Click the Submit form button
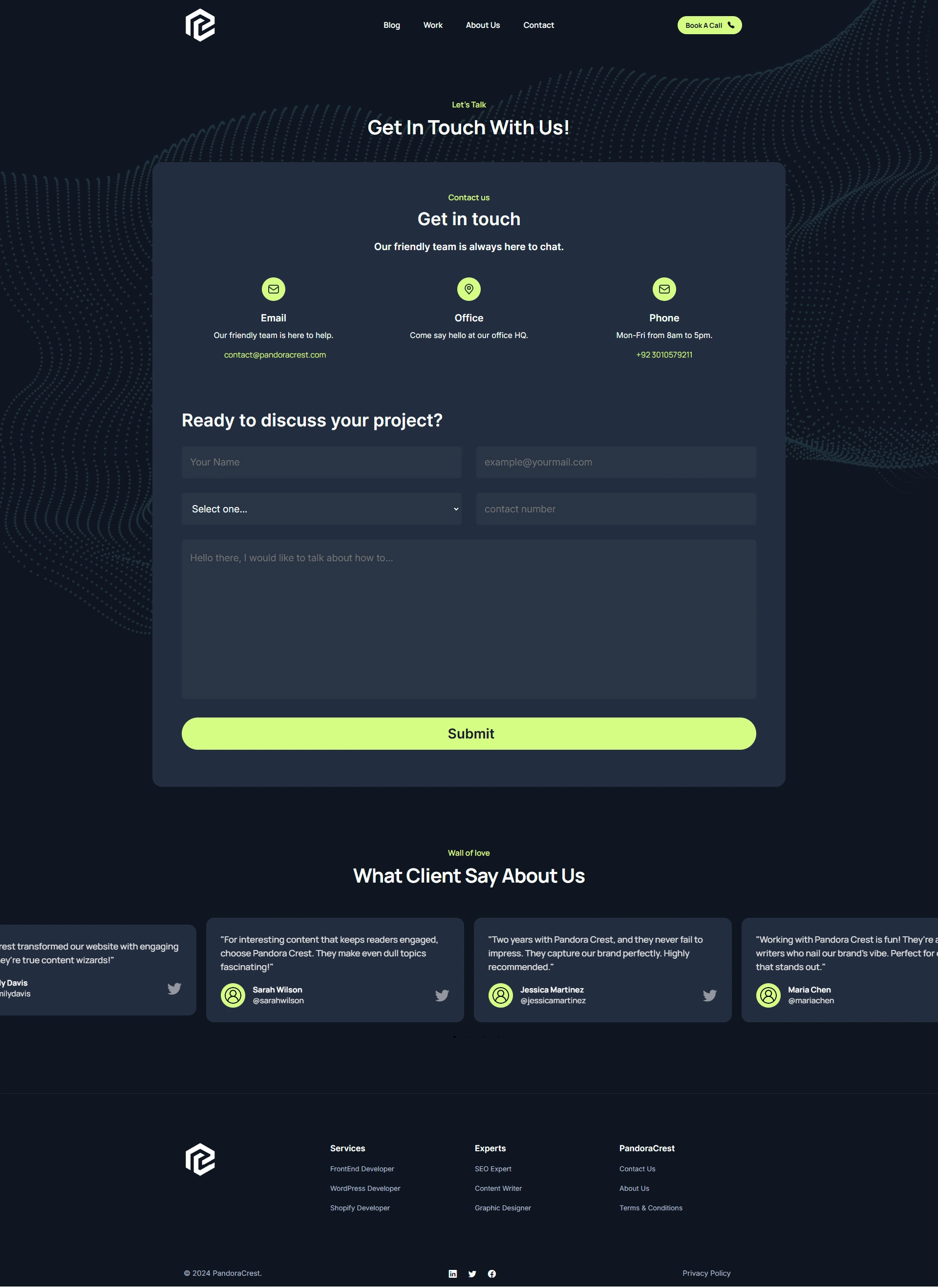Viewport: 938px width, 1288px height. pyautogui.click(x=468, y=734)
